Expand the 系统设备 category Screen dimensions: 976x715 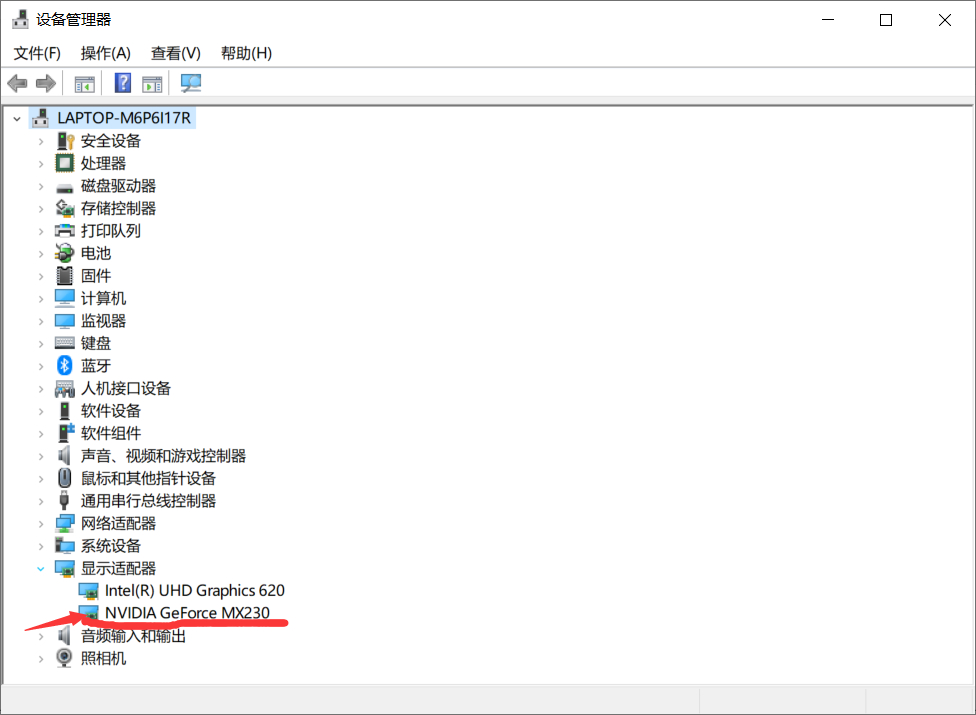(x=40, y=546)
